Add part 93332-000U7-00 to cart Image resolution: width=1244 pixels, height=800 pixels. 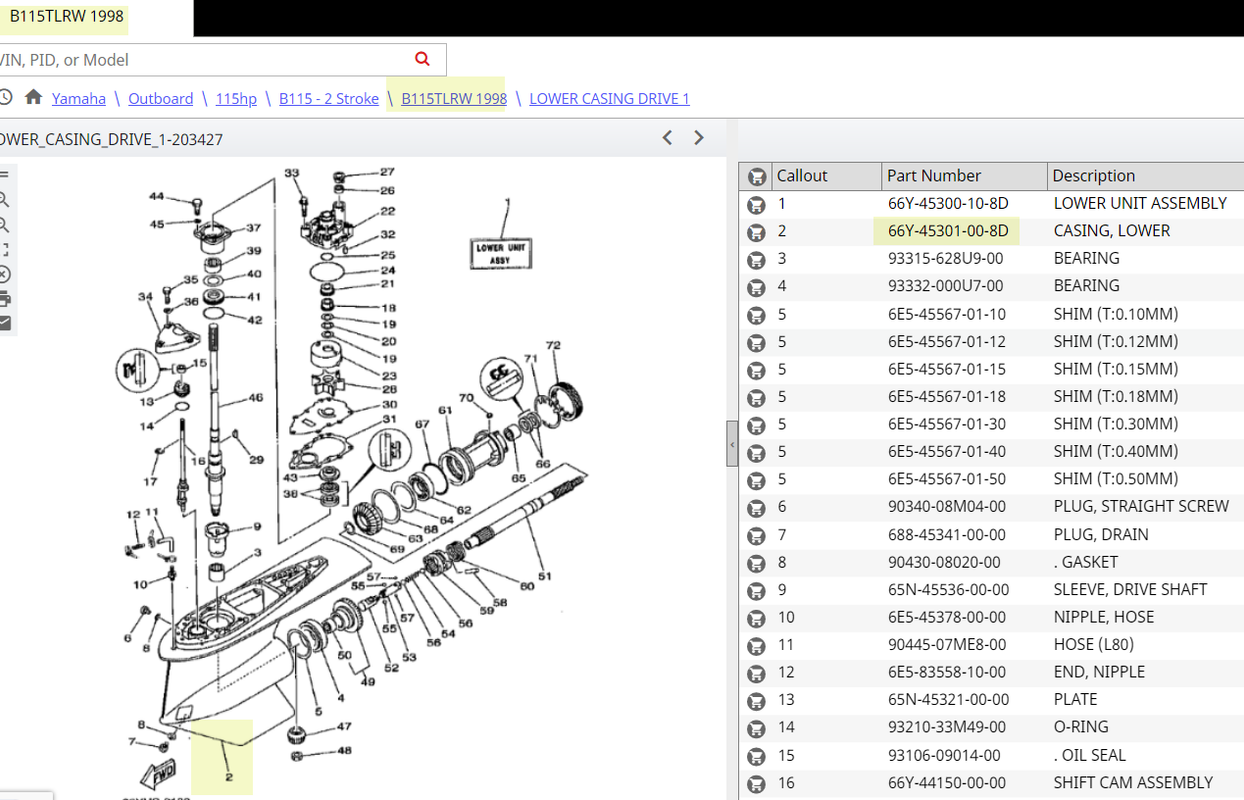coord(757,287)
